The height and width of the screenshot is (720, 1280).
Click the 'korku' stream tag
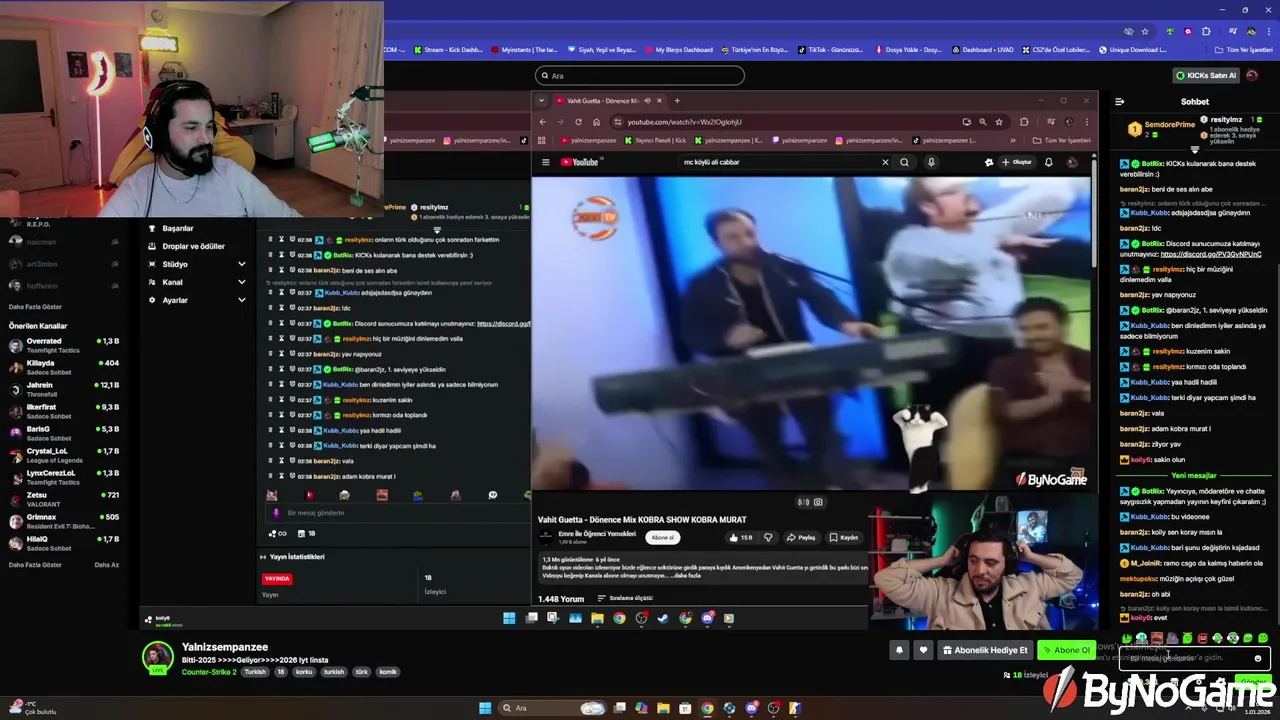pyautogui.click(x=303, y=672)
